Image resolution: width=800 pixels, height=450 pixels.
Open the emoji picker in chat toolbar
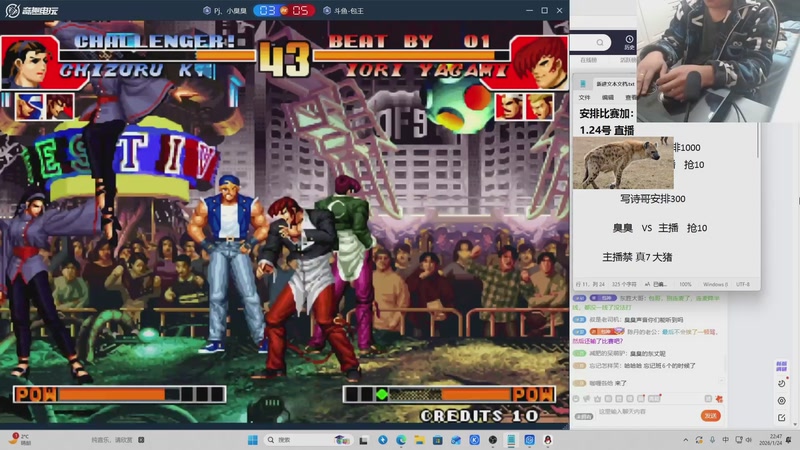(576, 398)
